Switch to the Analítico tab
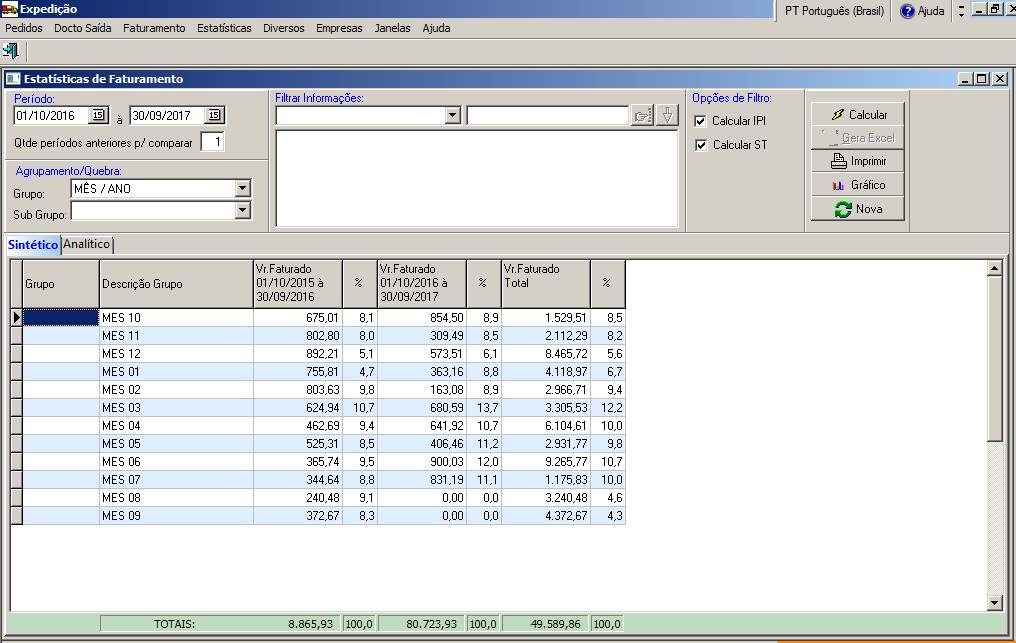1016x643 pixels. [x=87, y=244]
